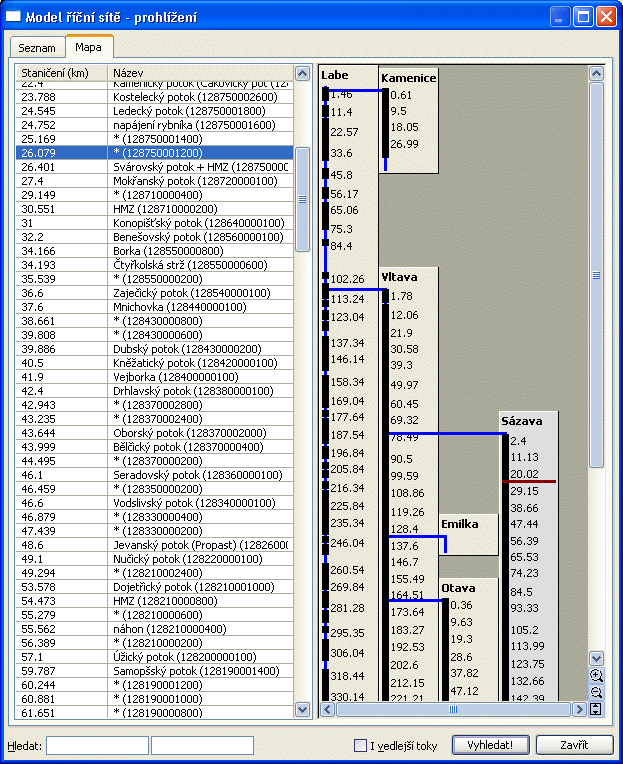Select the Mapa tab
The height and width of the screenshot is (764, 623).
pyautogui.click(x=90, y=47)
